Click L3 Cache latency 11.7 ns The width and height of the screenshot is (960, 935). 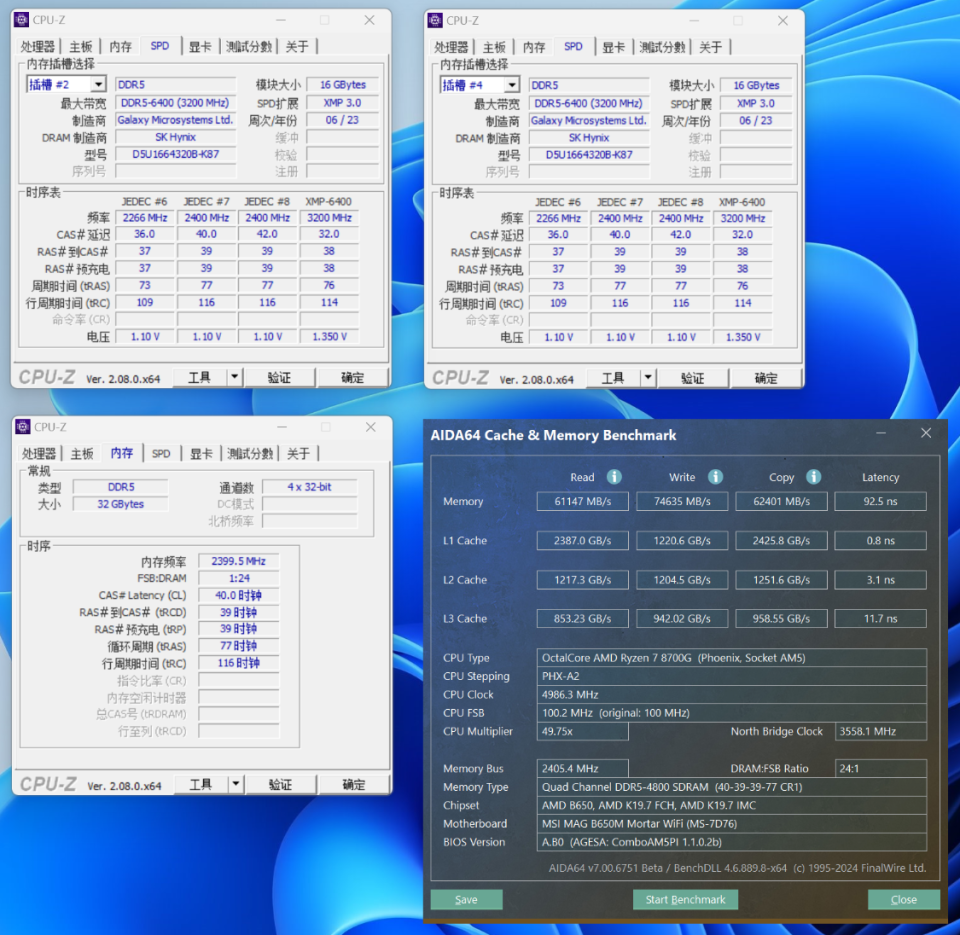(x=880, y=618)
